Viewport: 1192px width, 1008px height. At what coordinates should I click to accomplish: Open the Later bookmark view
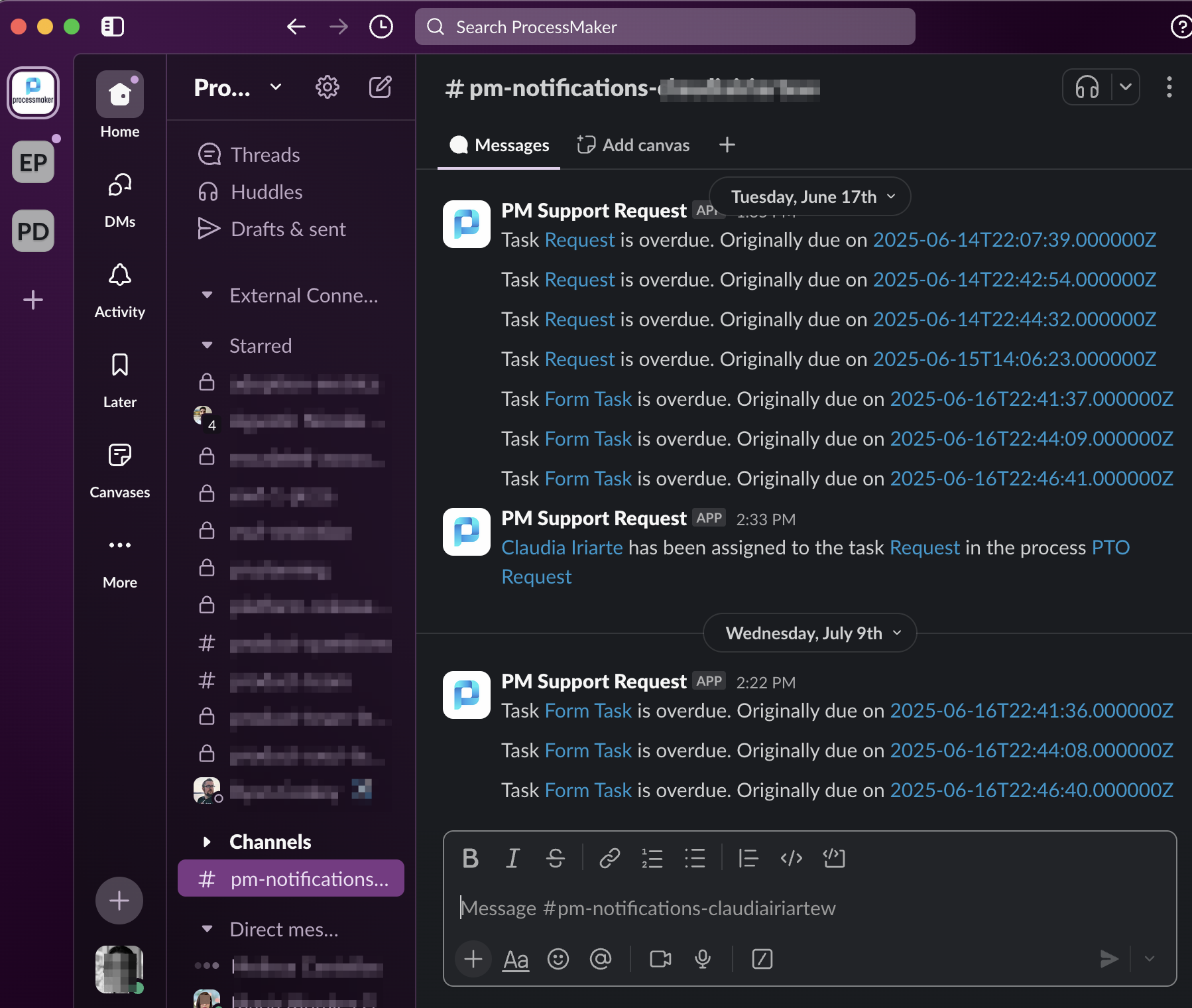(x=120, y=381)
